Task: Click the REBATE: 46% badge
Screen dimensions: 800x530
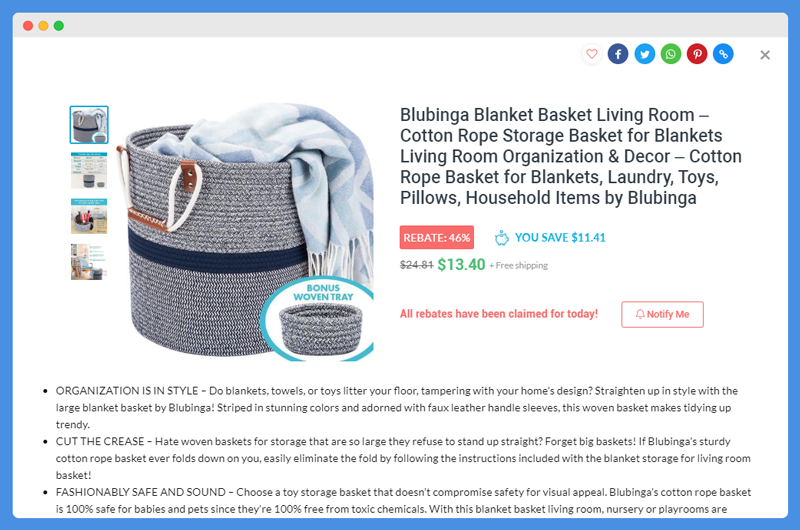Action: click(437, 238)
